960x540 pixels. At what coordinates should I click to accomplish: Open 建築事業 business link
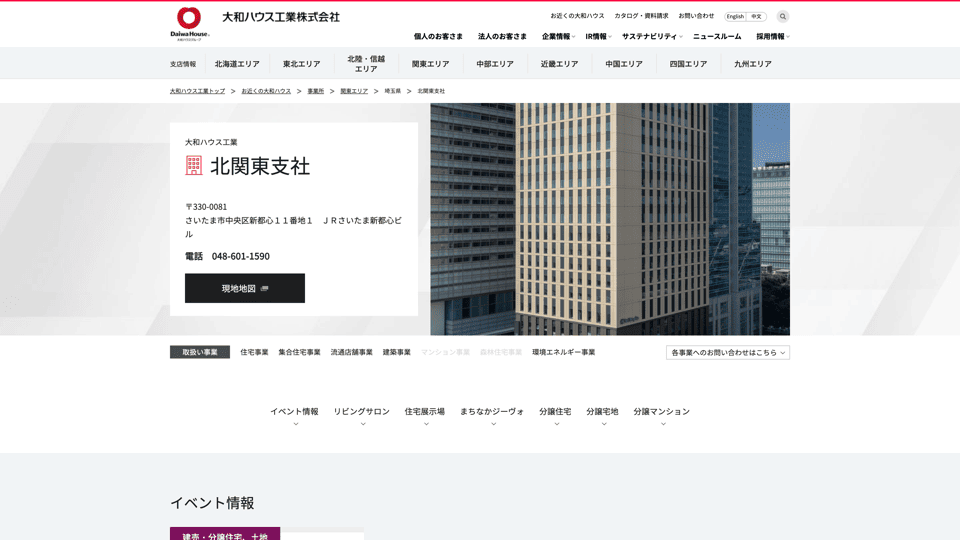[x=397, y=352]
